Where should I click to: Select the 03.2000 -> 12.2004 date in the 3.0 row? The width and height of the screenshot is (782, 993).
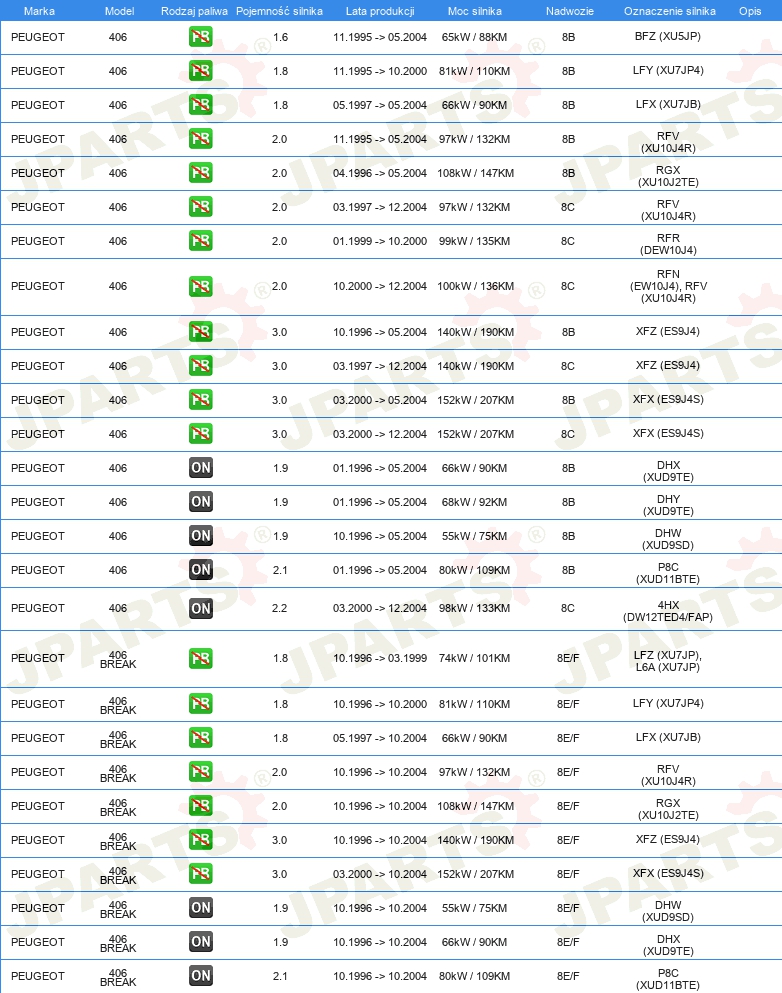coord(380,434)
